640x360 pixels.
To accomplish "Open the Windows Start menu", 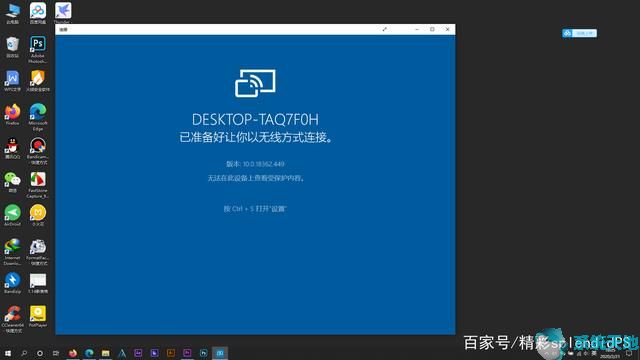I will (x=8, y=353).
